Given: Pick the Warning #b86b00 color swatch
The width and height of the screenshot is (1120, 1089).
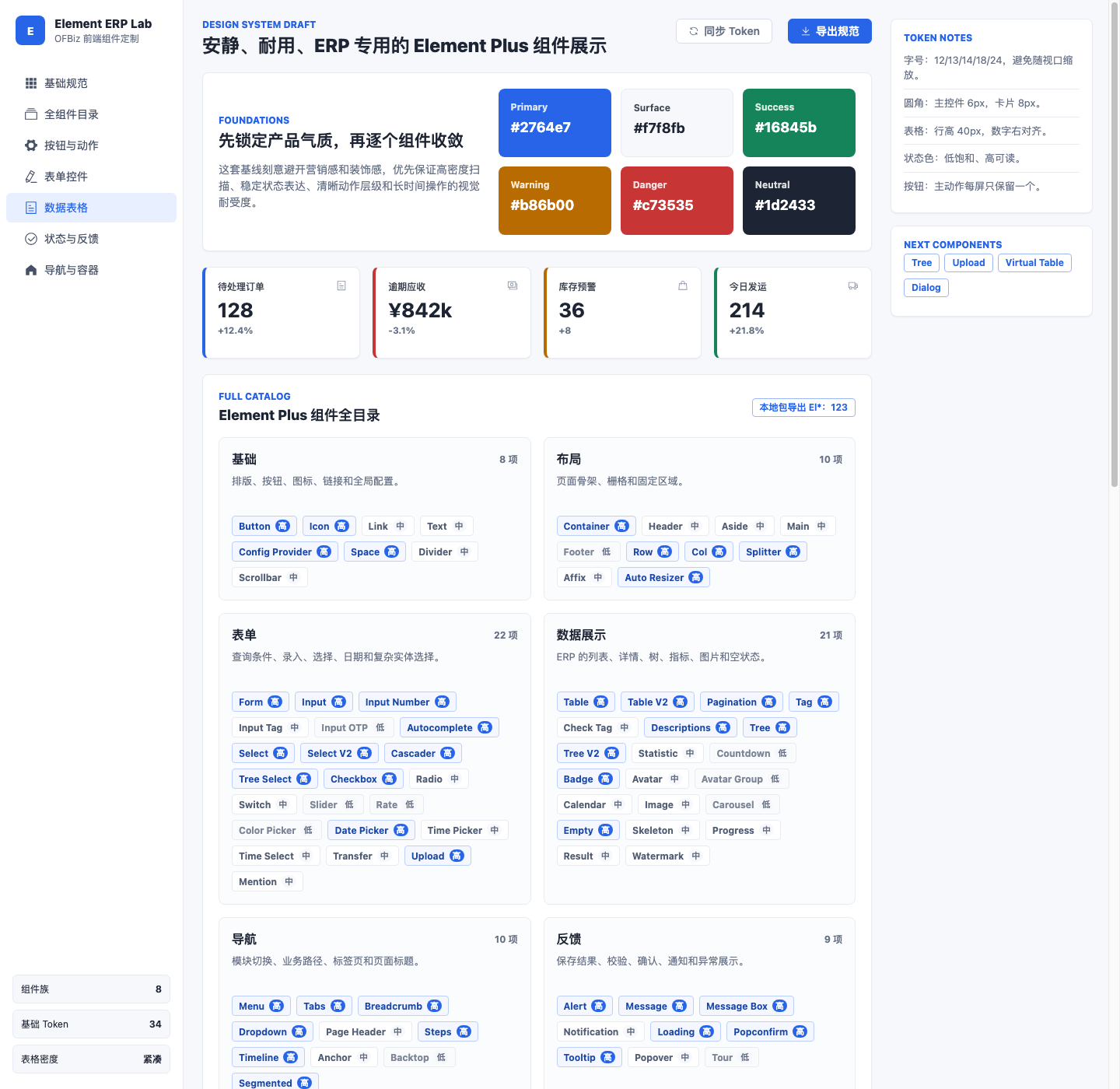Looking at the screenshot, I should 555,201.
